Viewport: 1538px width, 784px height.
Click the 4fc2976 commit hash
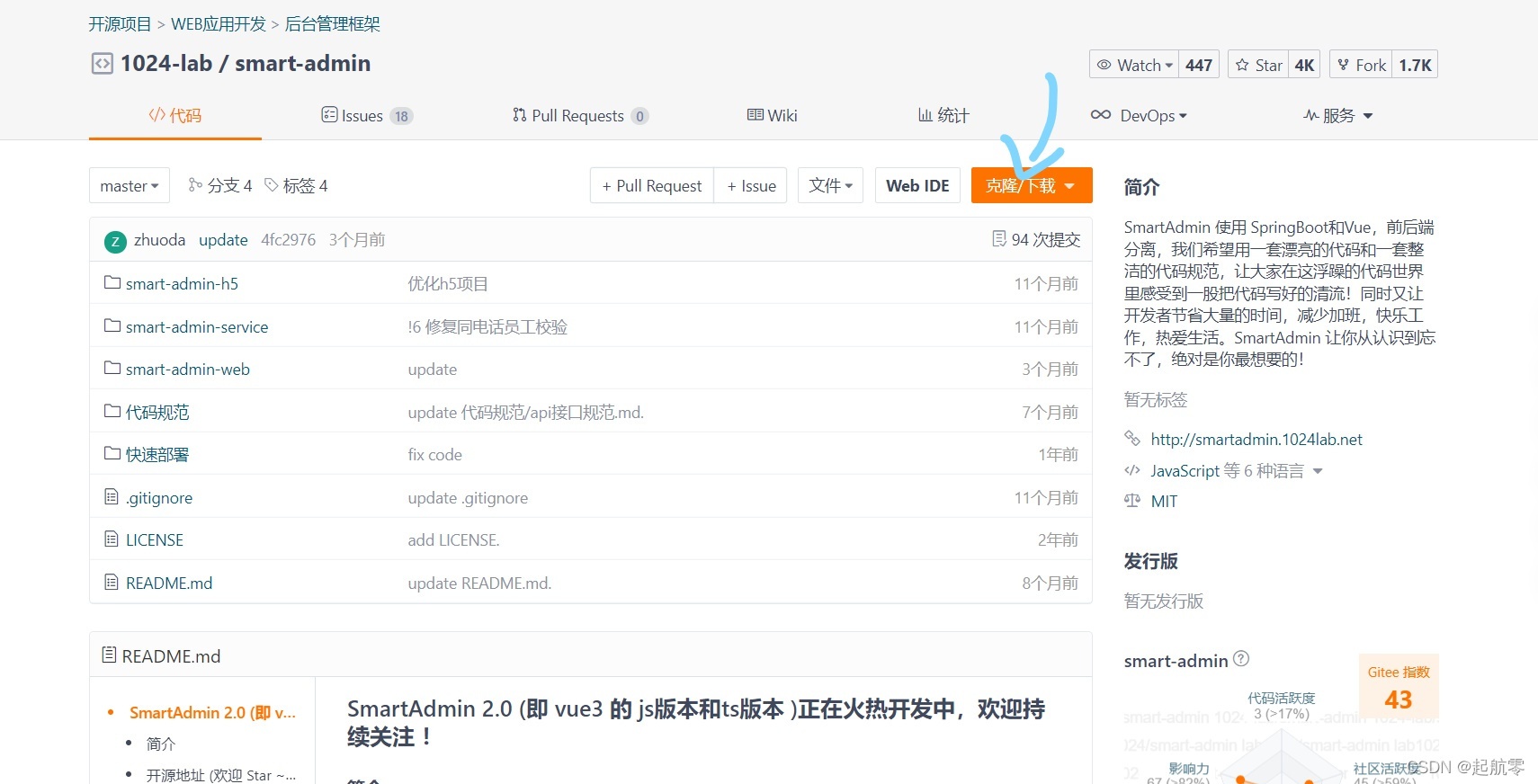click(x=289, y=240)
